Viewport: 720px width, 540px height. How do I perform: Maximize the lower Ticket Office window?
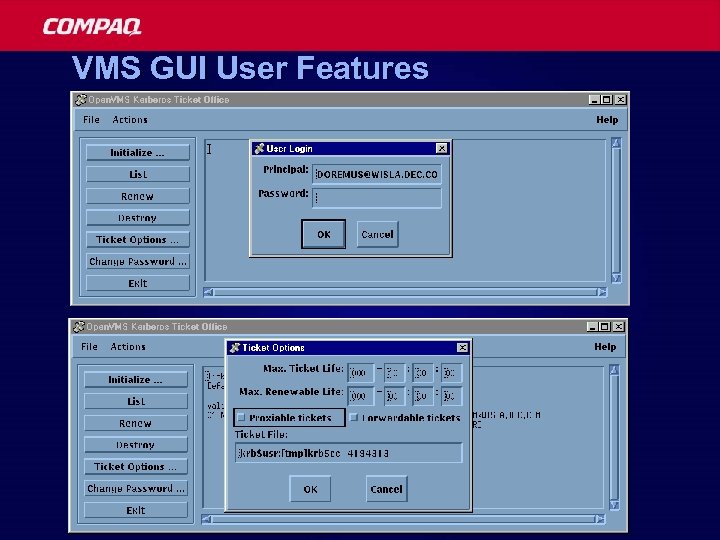[x=605, y=326]
